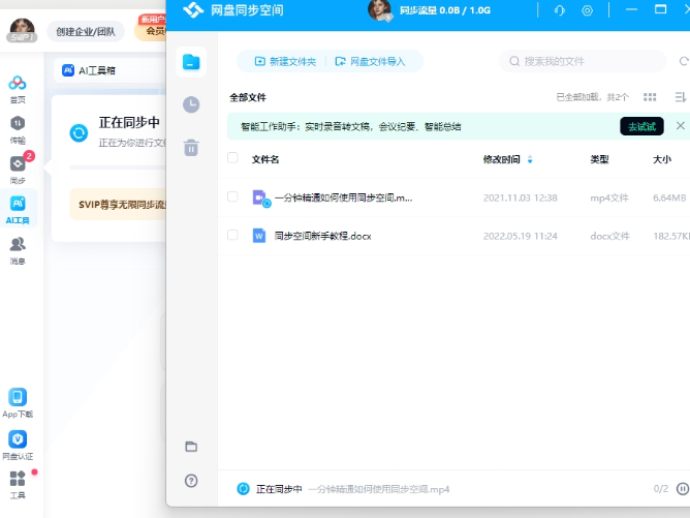Click the sync space logo in title bar
Image resolution: width=690 pixels, height=518 pixels.
click(x=193, y=10)
